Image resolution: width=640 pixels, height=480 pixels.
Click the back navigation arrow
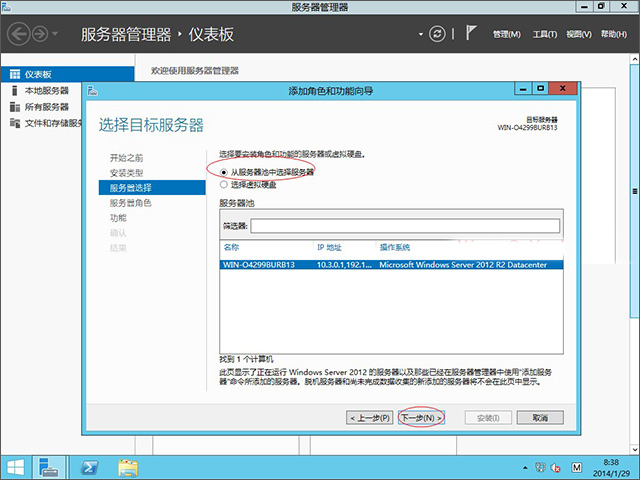[x=19, y=34]
